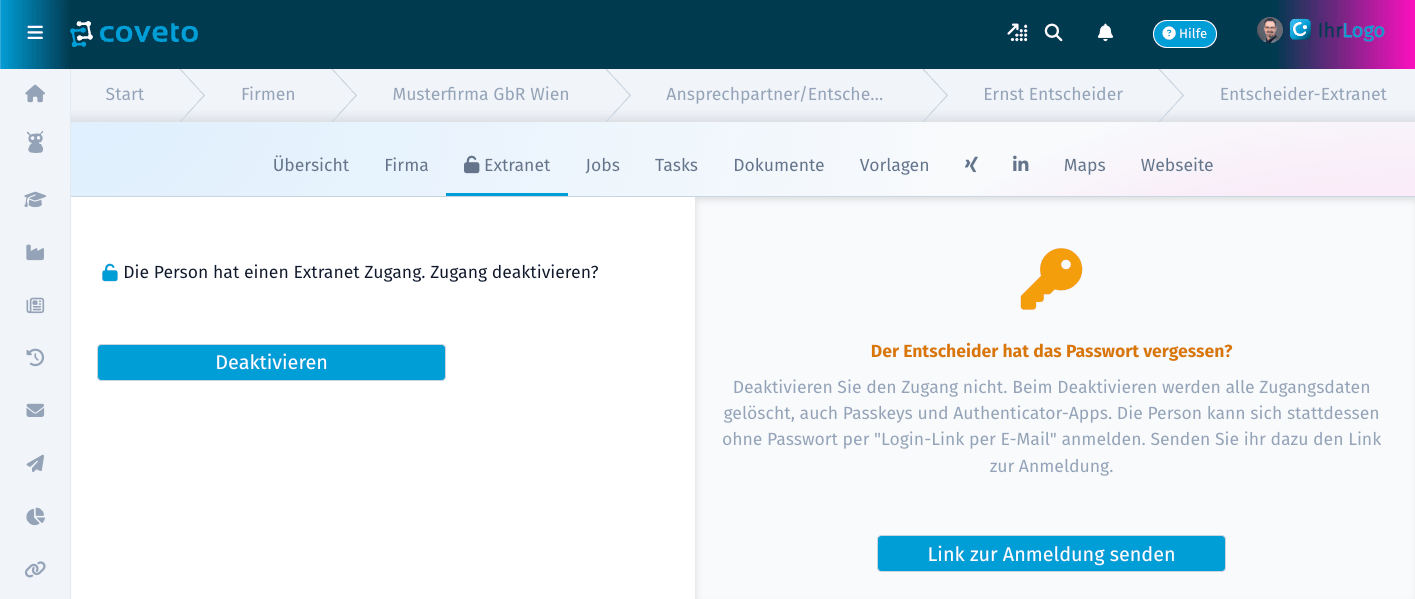
Task: Switch to the Übersicht tab
Action: pyautogui.click(x=311, y=165)
